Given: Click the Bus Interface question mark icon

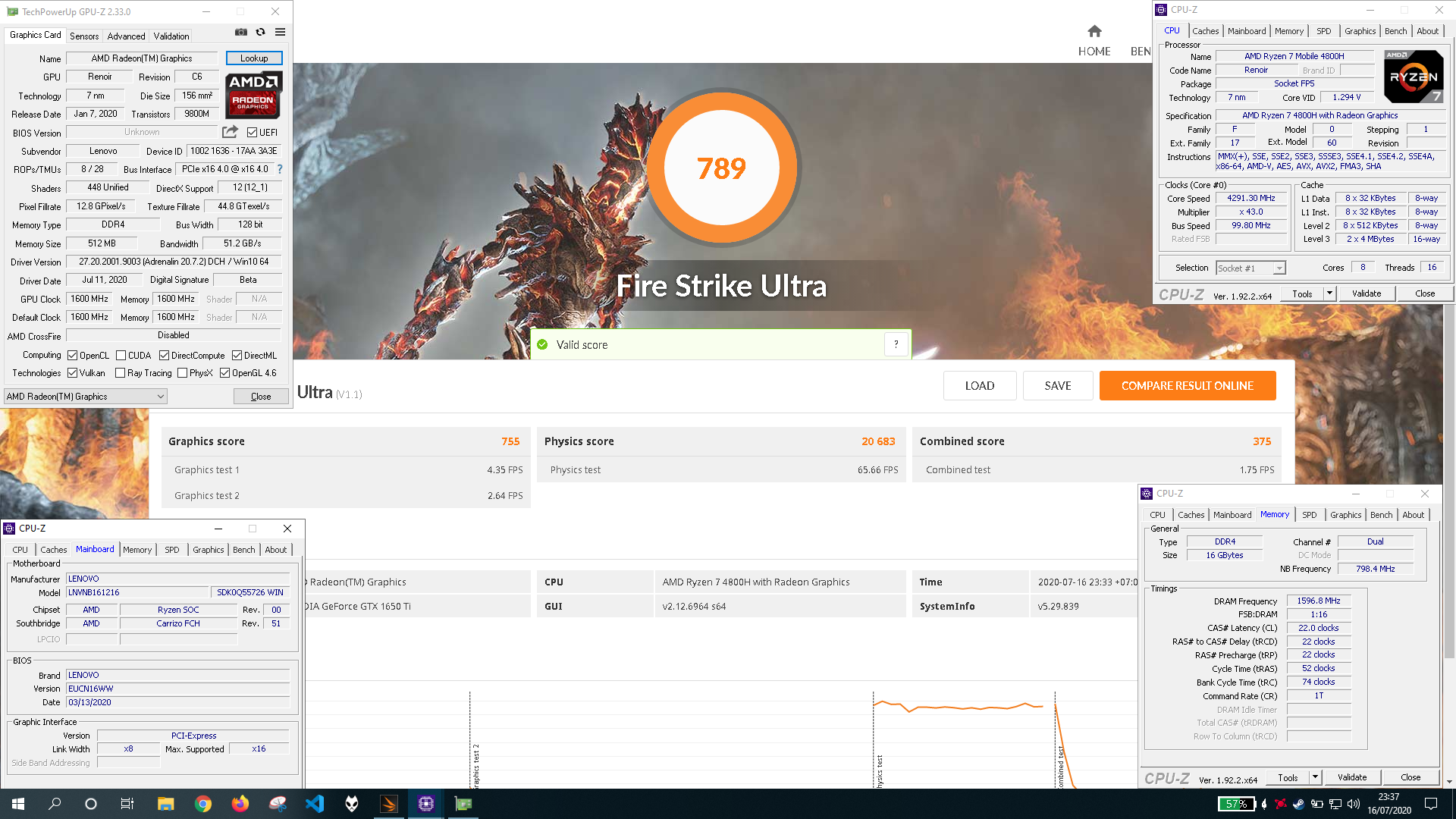Looking at the screenshot, I should (x=280, y=169).
